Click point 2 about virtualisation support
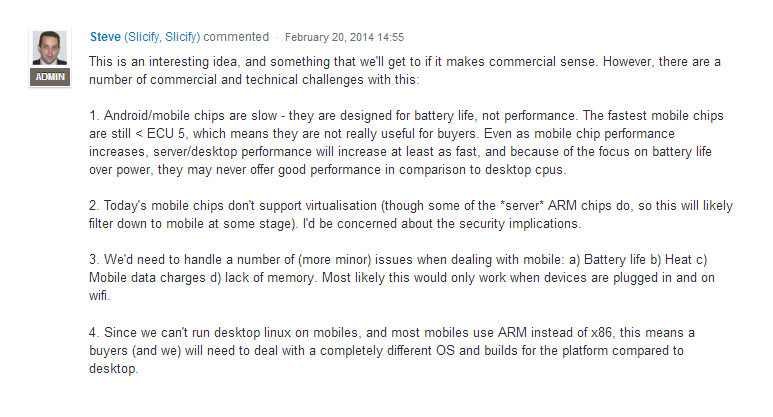773x417 pixels. tap(411, 214)
